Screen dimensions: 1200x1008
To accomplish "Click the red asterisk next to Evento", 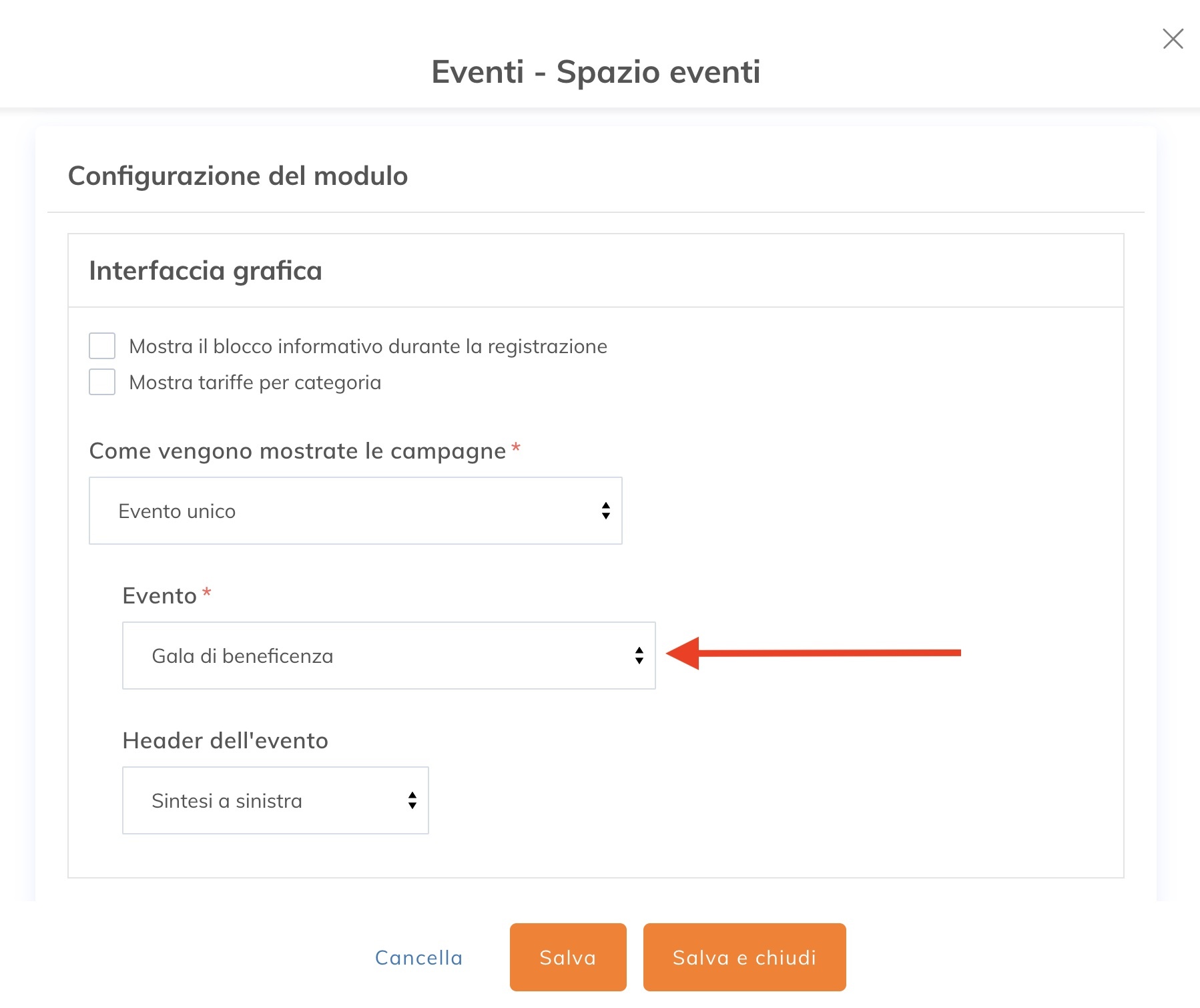I will [x=207, y=593].
